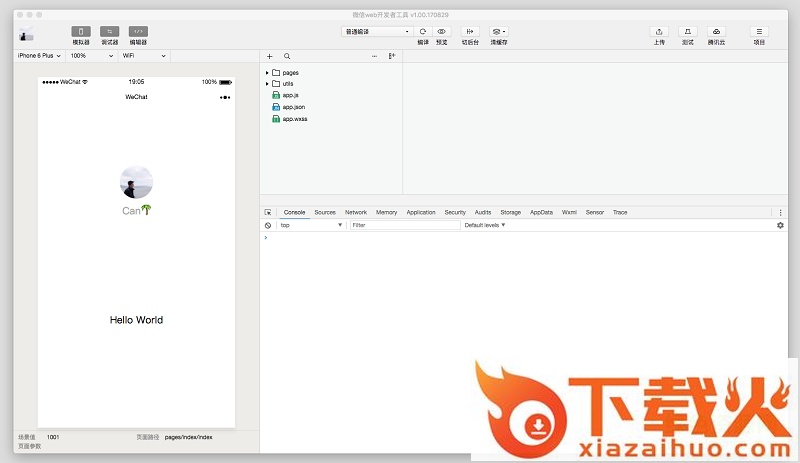Switch to the Security tab
The width and height of the screenshot is (800, 463).
pos(455,212)
